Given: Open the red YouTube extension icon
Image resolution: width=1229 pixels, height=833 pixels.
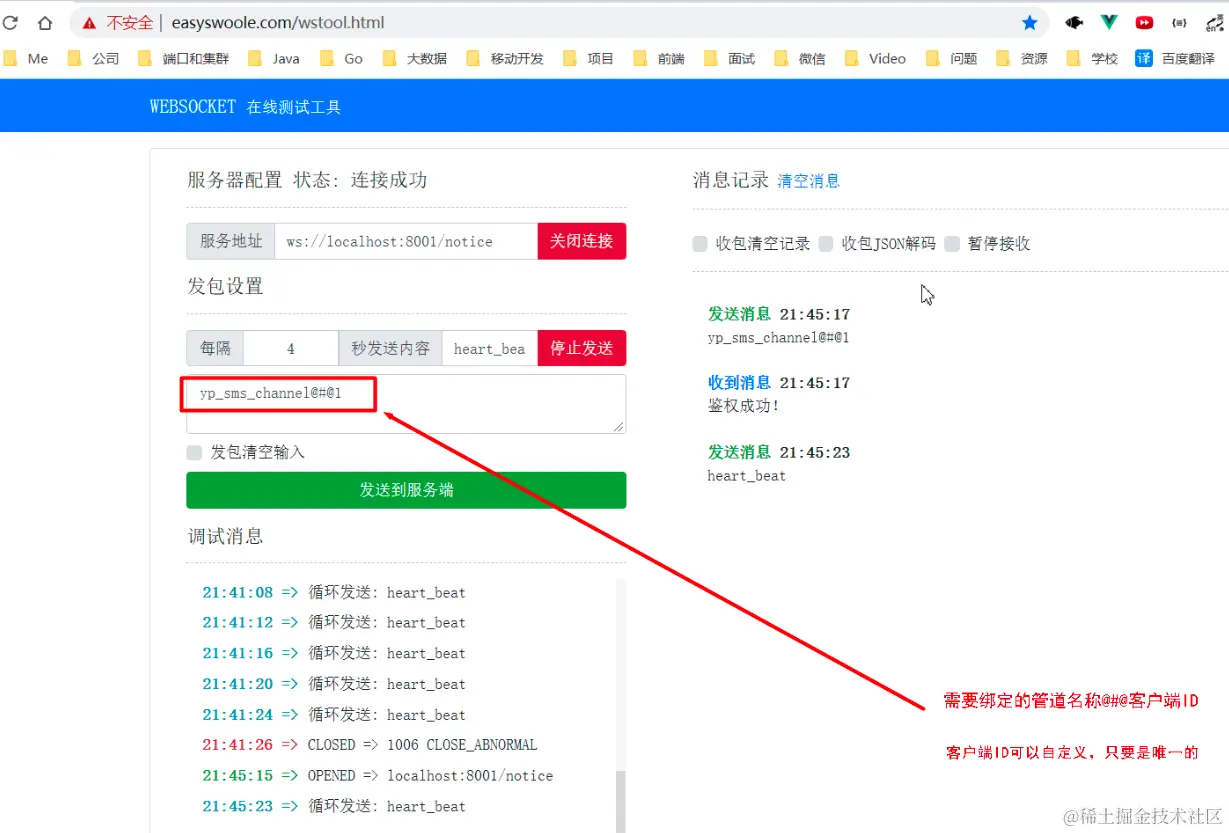Looking at the screenshot, I should coord(1144,22).
